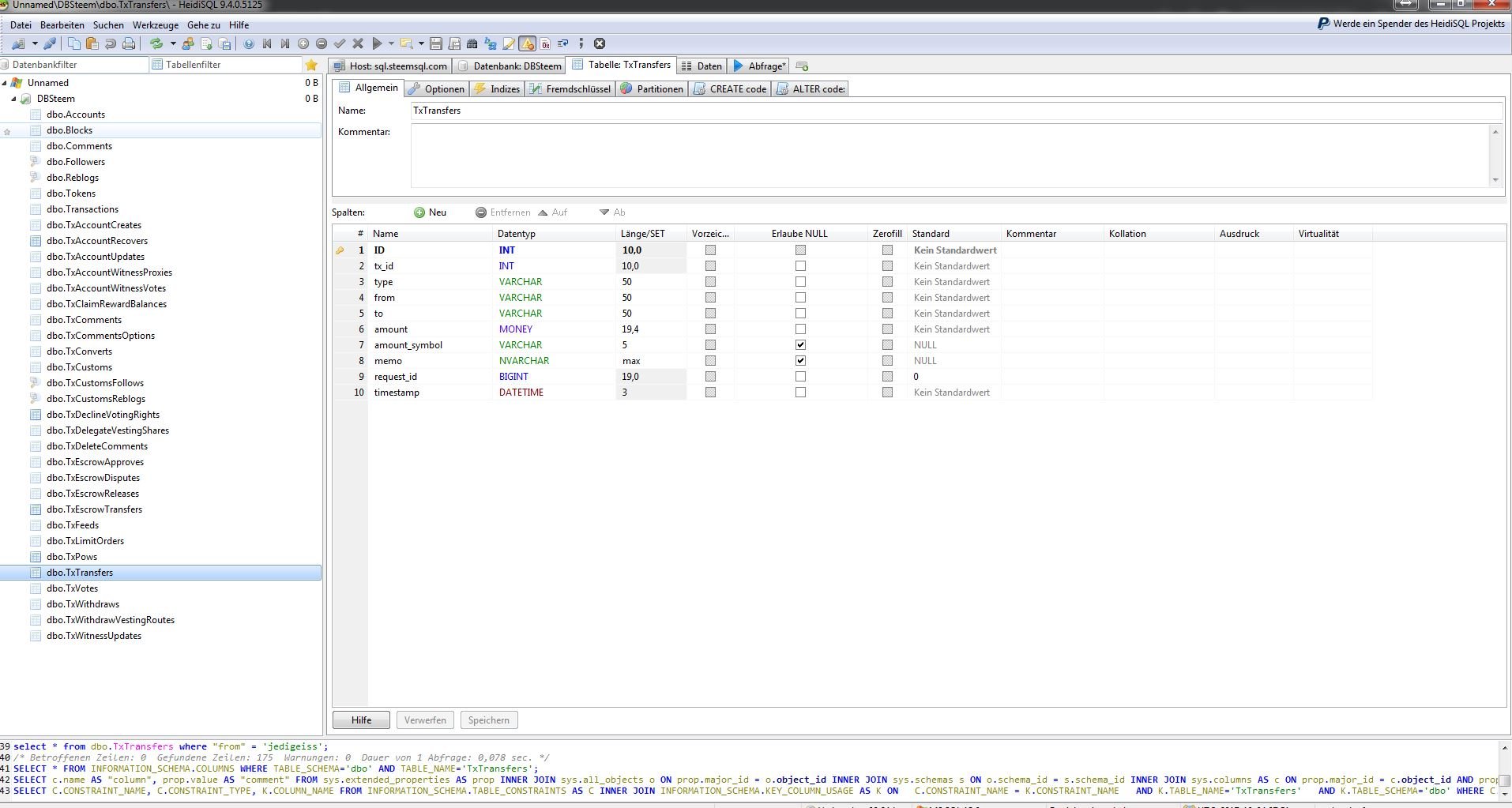Click the save floppy disk icon

(x=436, y=43)
